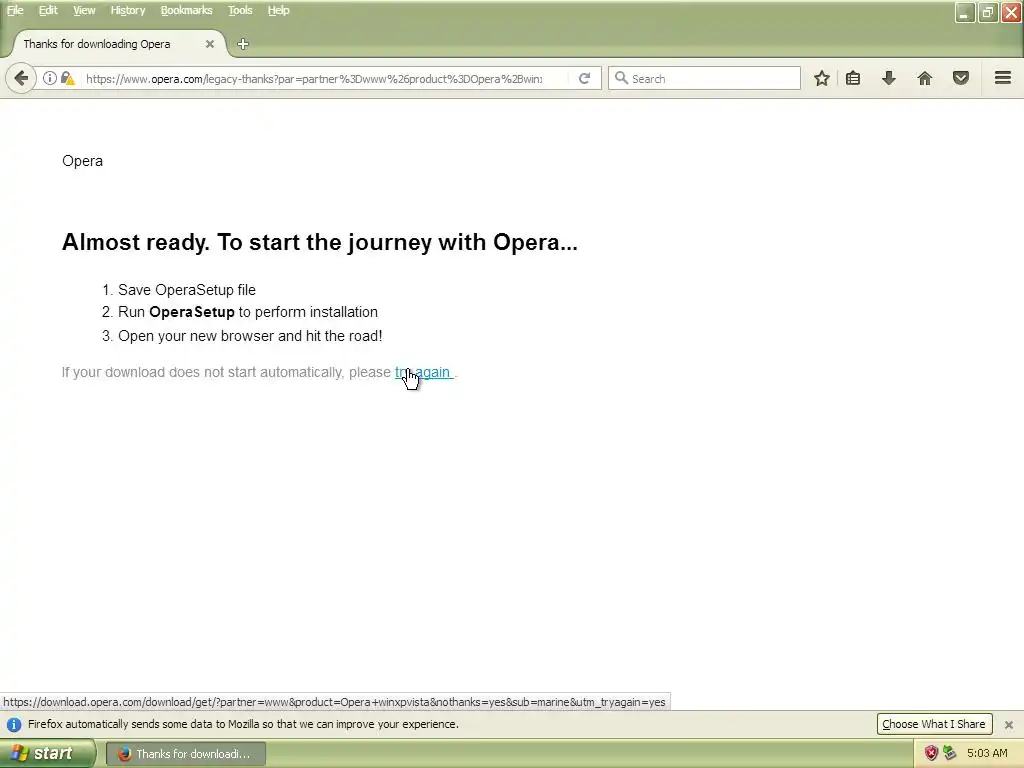Open the Bookmarks menu

[x=186, y=10]
